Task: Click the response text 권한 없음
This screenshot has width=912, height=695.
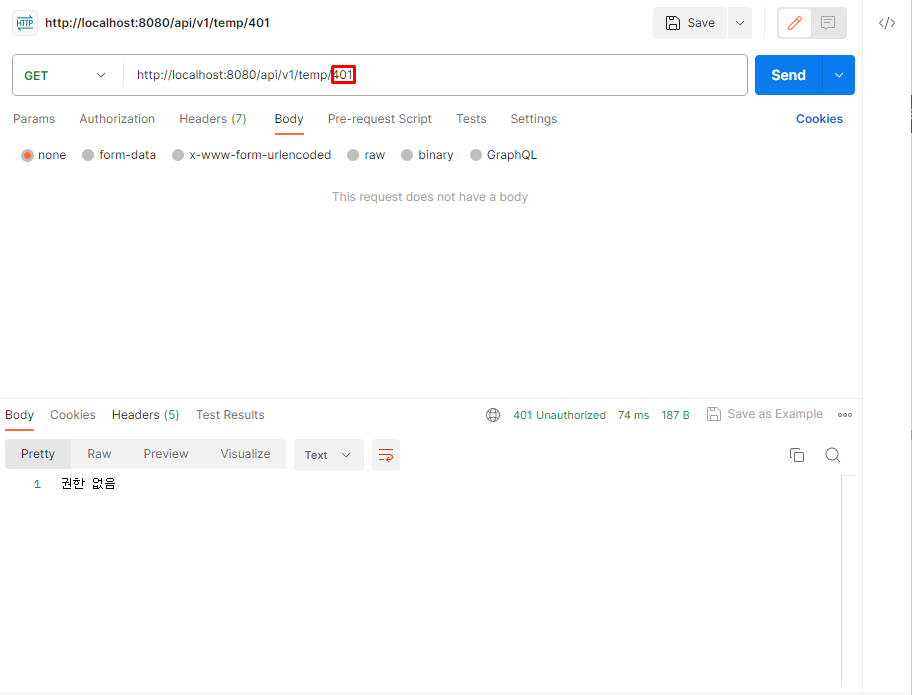Action: pos(88,484)
